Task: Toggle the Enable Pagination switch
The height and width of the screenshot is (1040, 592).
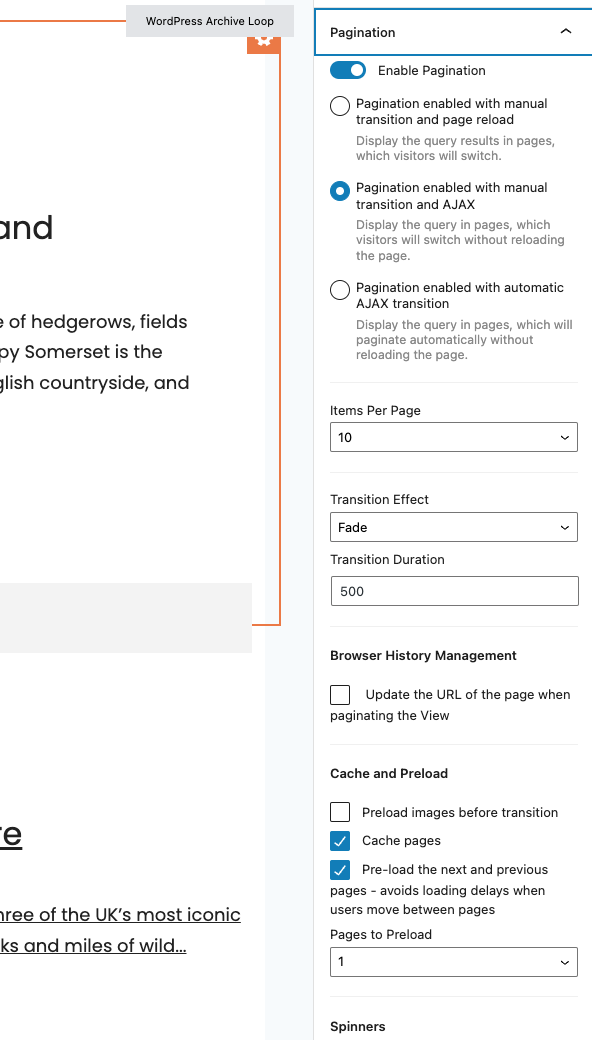Action: point(348,70)
